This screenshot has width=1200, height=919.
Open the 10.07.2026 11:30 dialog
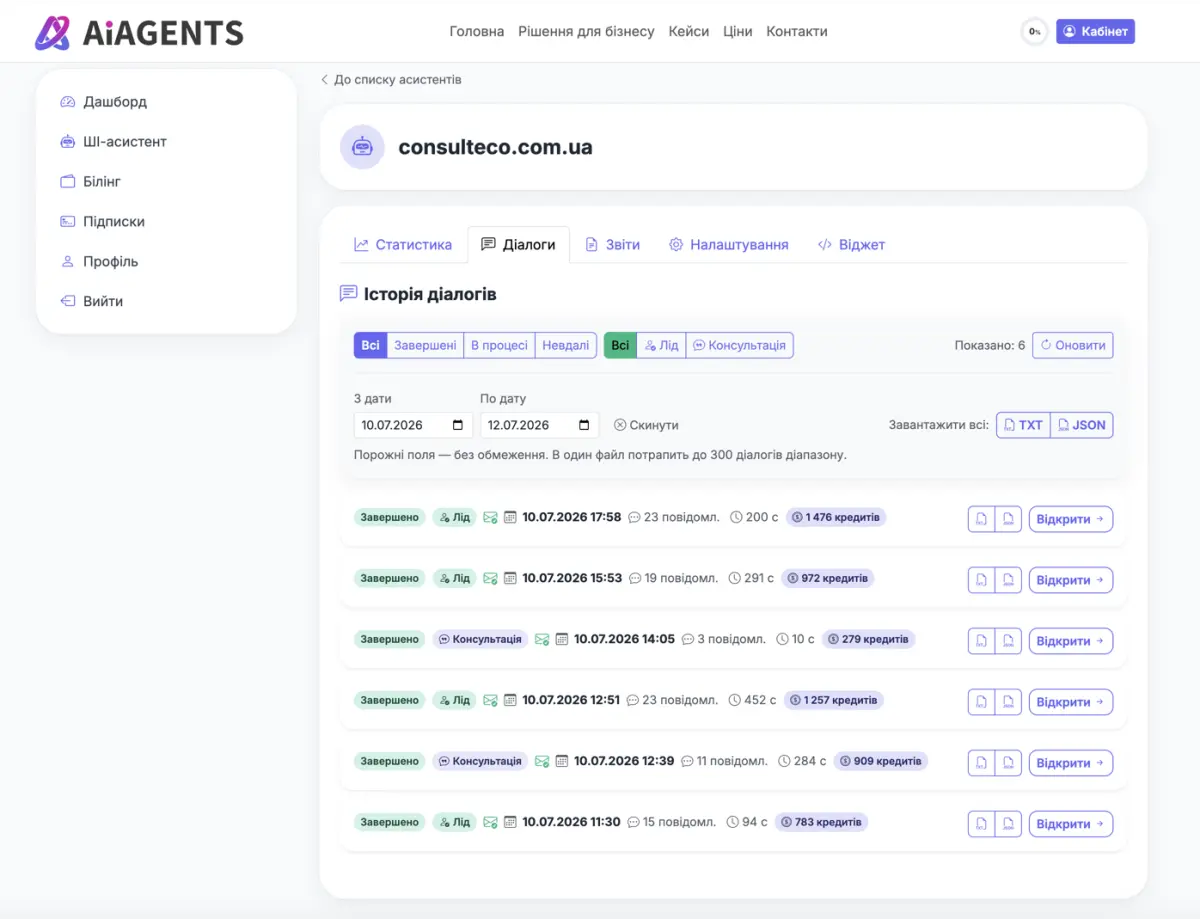point(1071,824)
